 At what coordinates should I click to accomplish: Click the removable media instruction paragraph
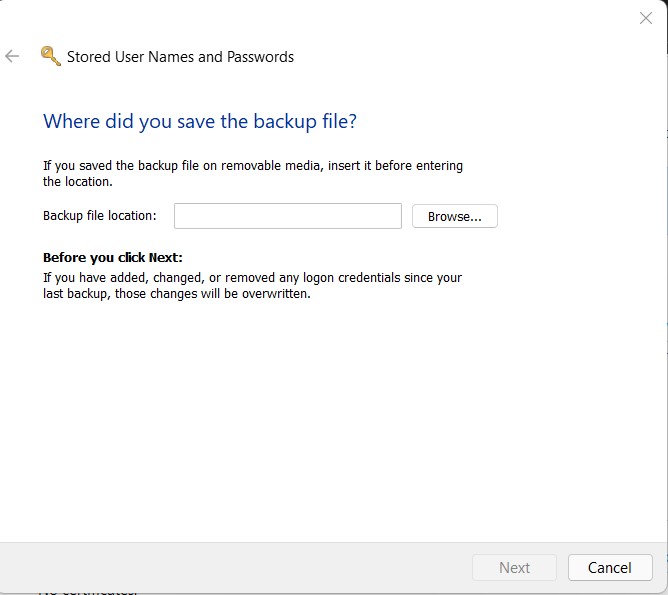[x=252, y=174]
